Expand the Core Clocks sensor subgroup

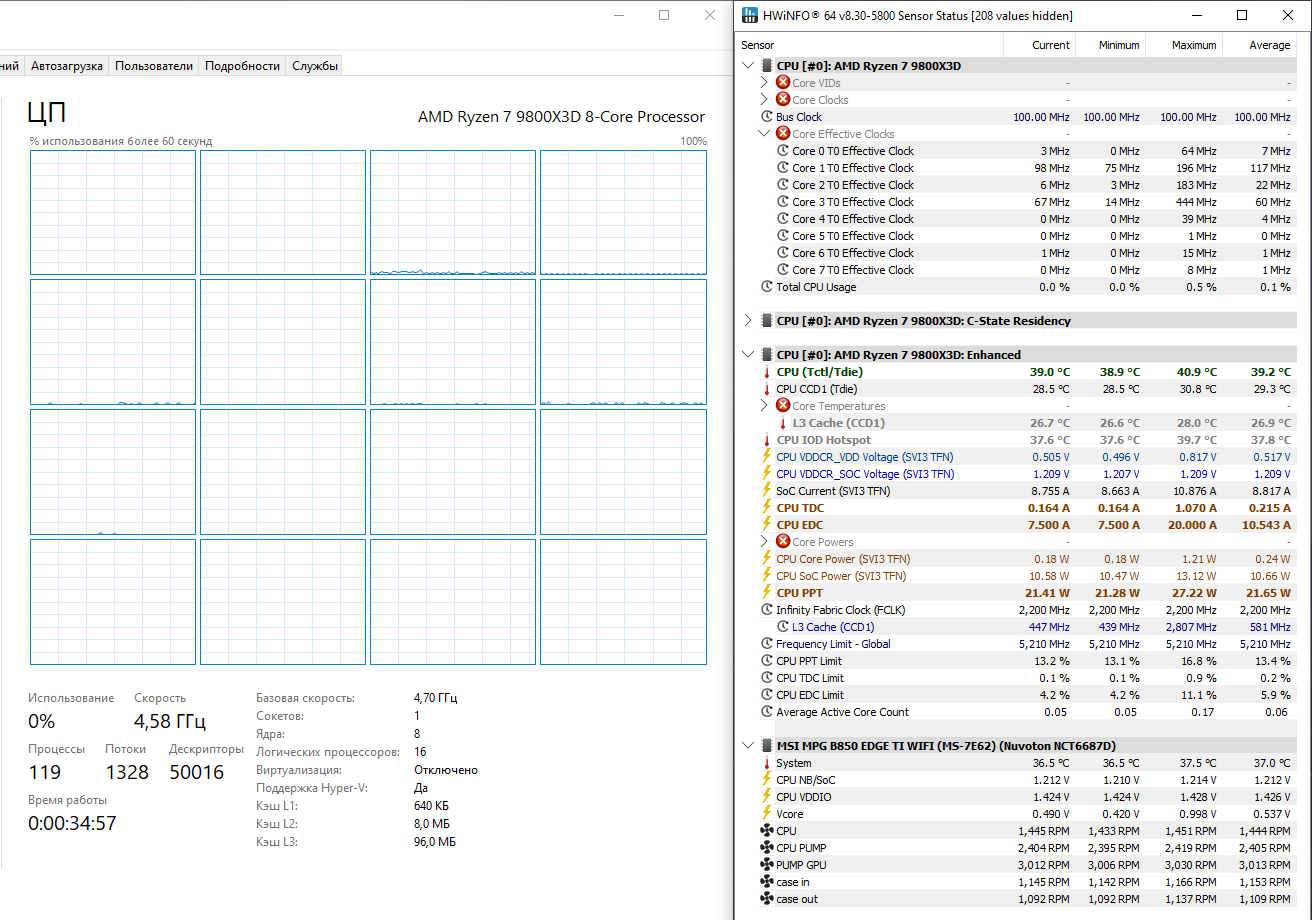(765, 100)
